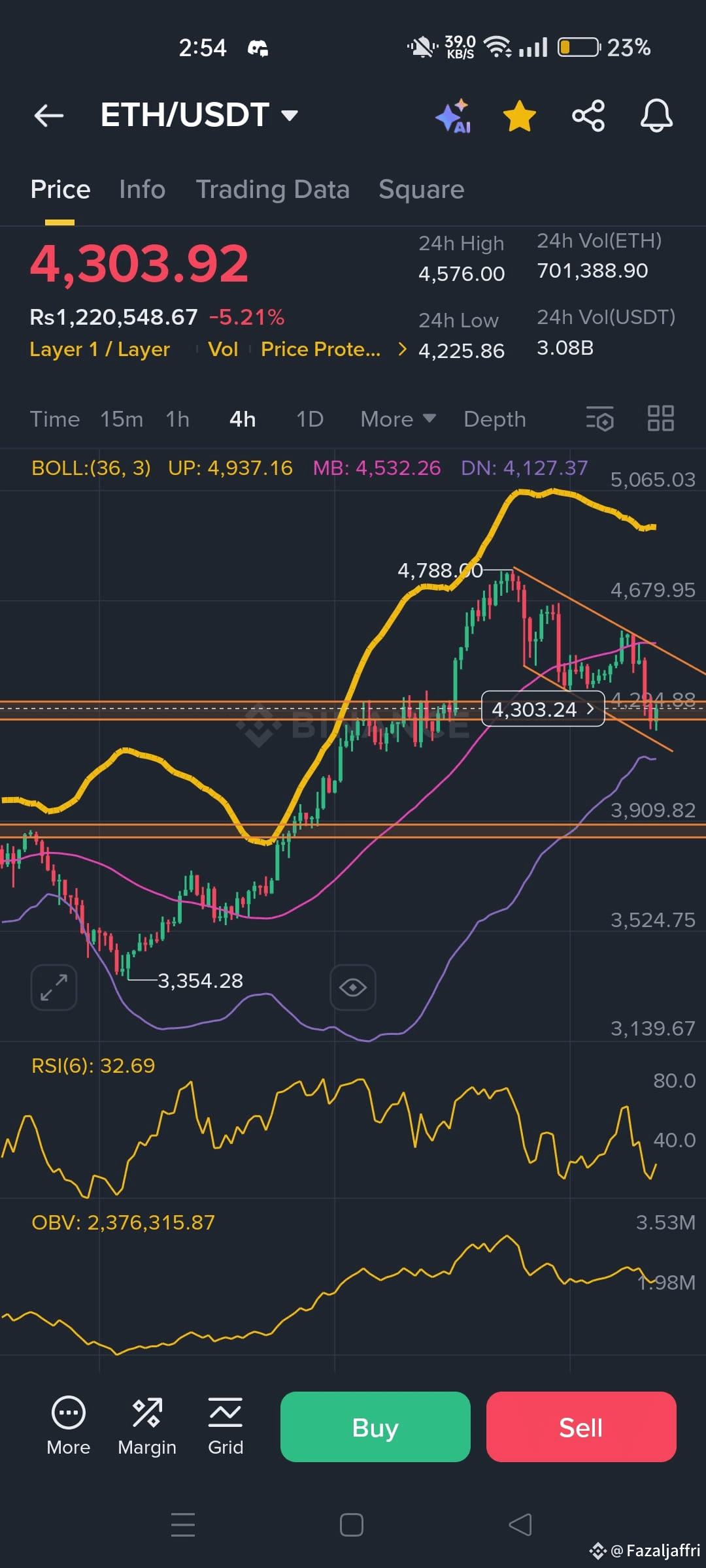Tap the share icon
Image resolution: width=706 pixels, height=1568 pixels.
588,116
